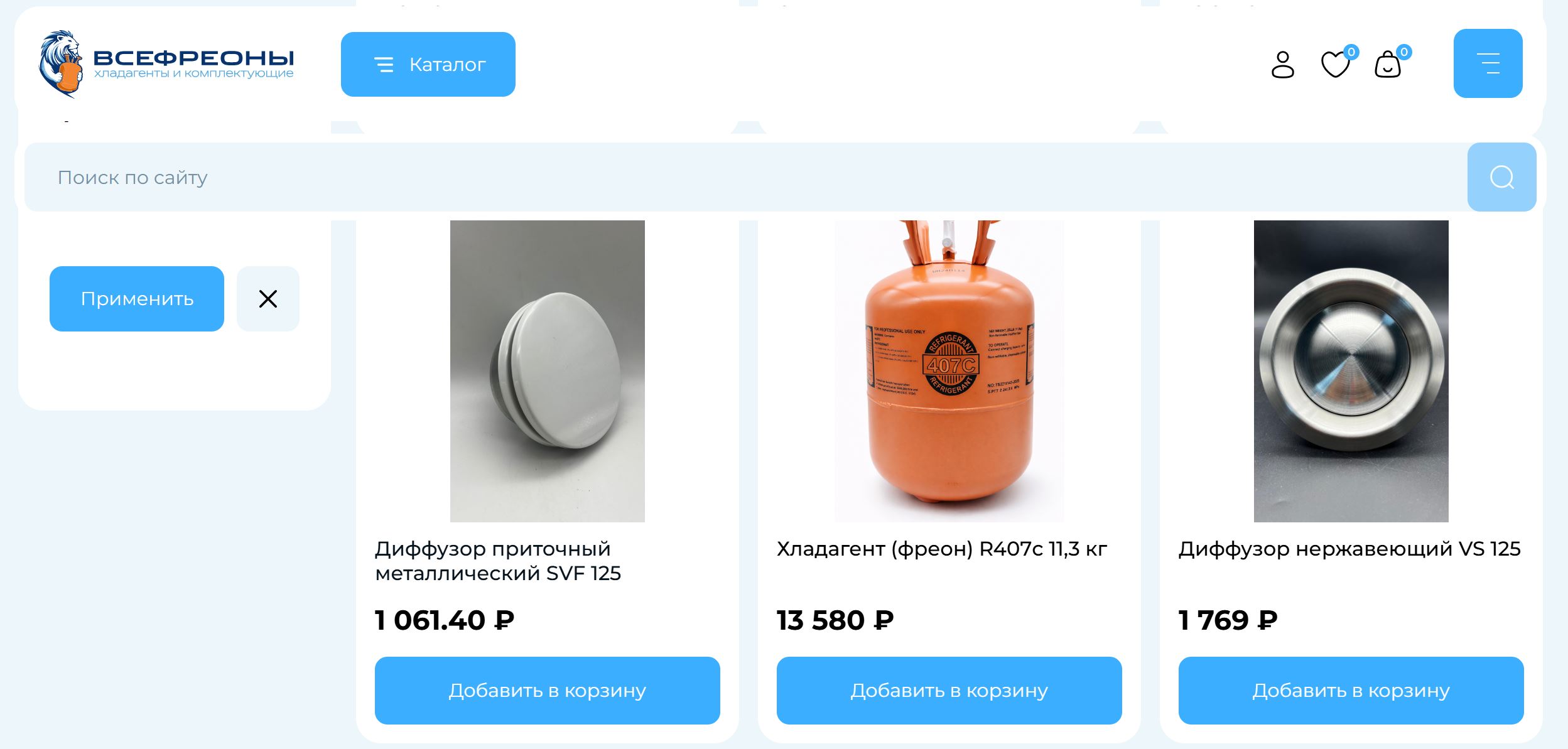
Task: Focus the Поиск по сайту search field
Action: [x=746, y=177]
